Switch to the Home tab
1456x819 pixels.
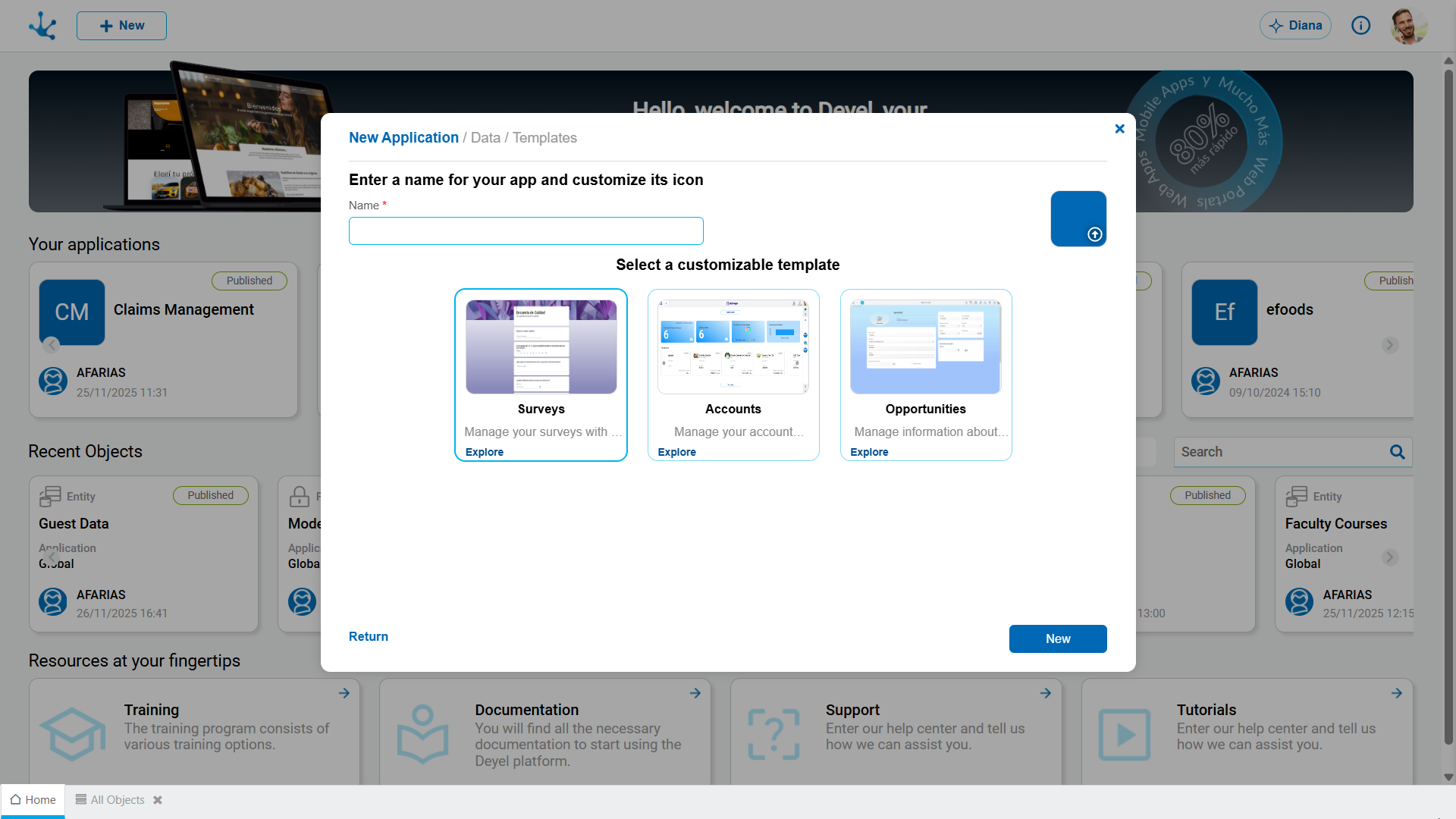click(x=33, y=800)
